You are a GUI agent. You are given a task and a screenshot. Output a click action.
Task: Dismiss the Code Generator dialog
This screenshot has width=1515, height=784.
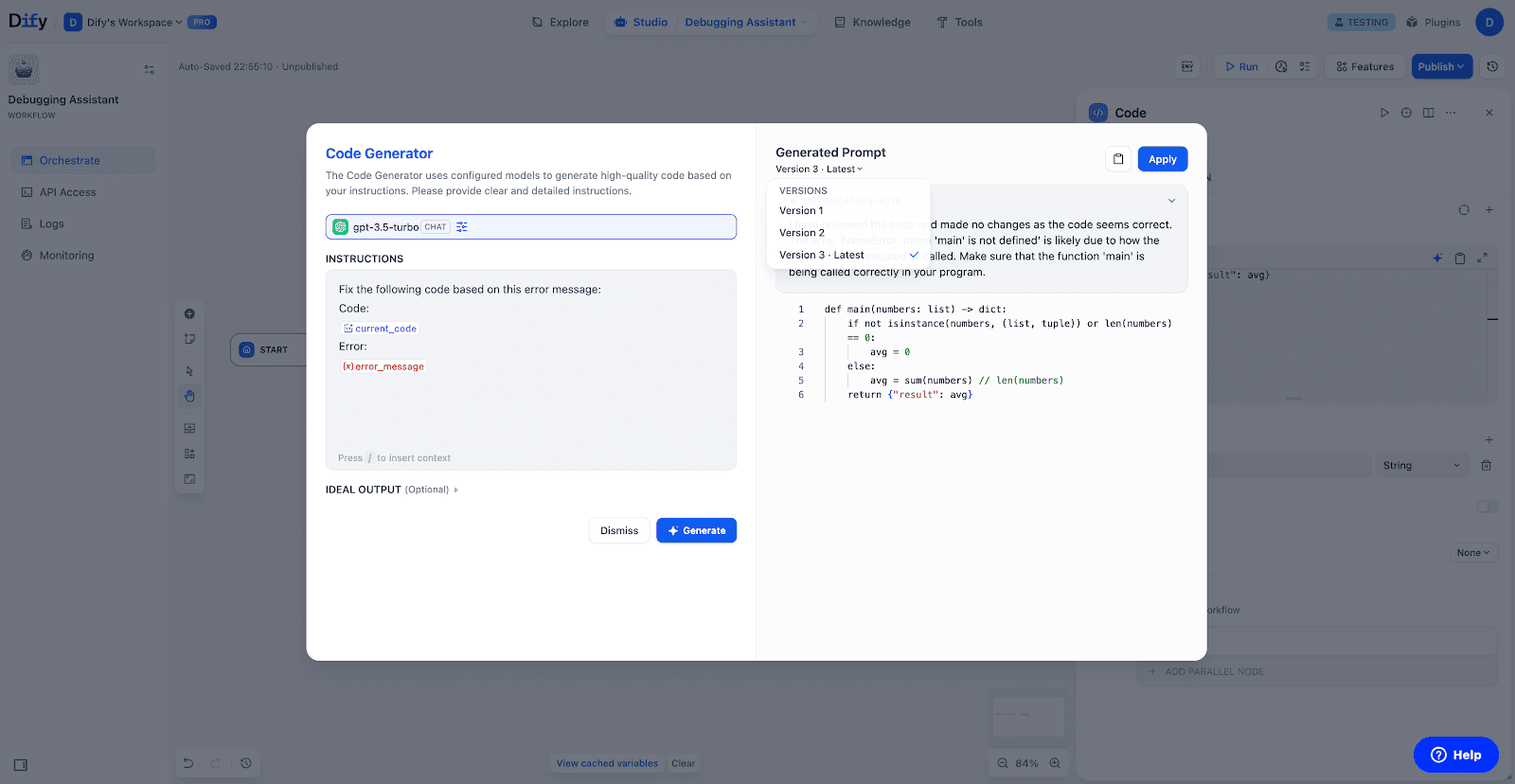(x=619, y=531)
